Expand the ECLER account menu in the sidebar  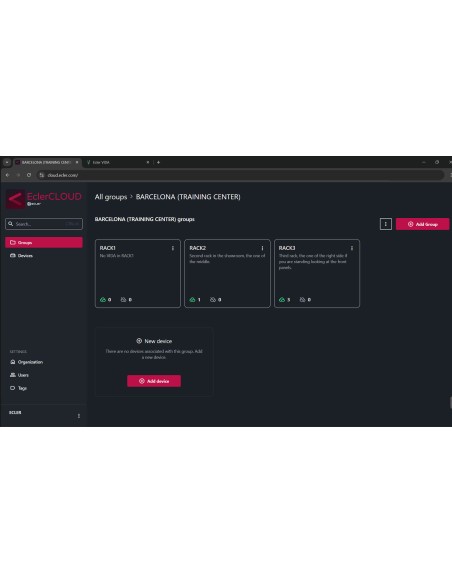pyautogui.click(x=79, y=416)
